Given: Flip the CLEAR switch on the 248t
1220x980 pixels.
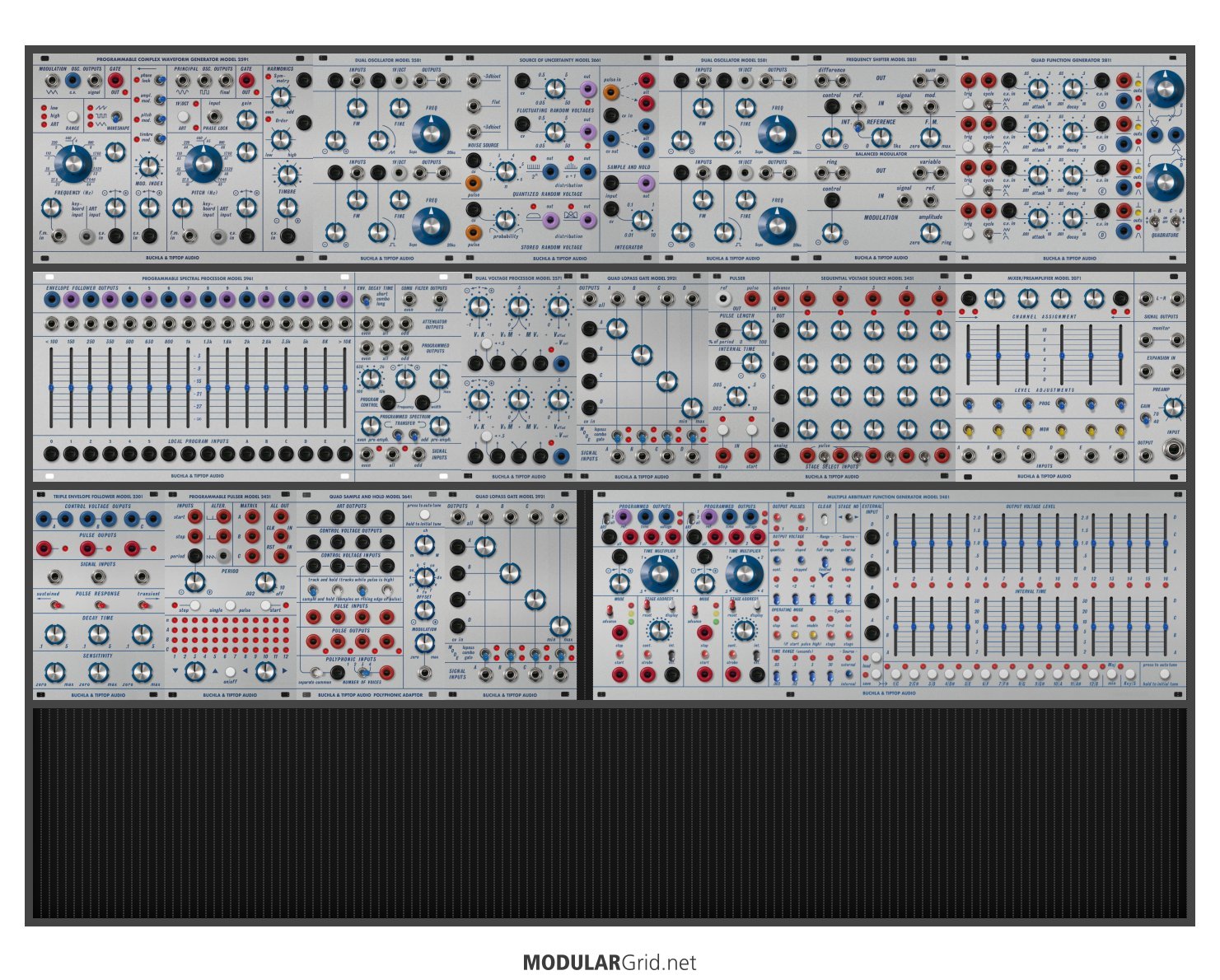Looking at the screenshot, I should tap(825, 519).
